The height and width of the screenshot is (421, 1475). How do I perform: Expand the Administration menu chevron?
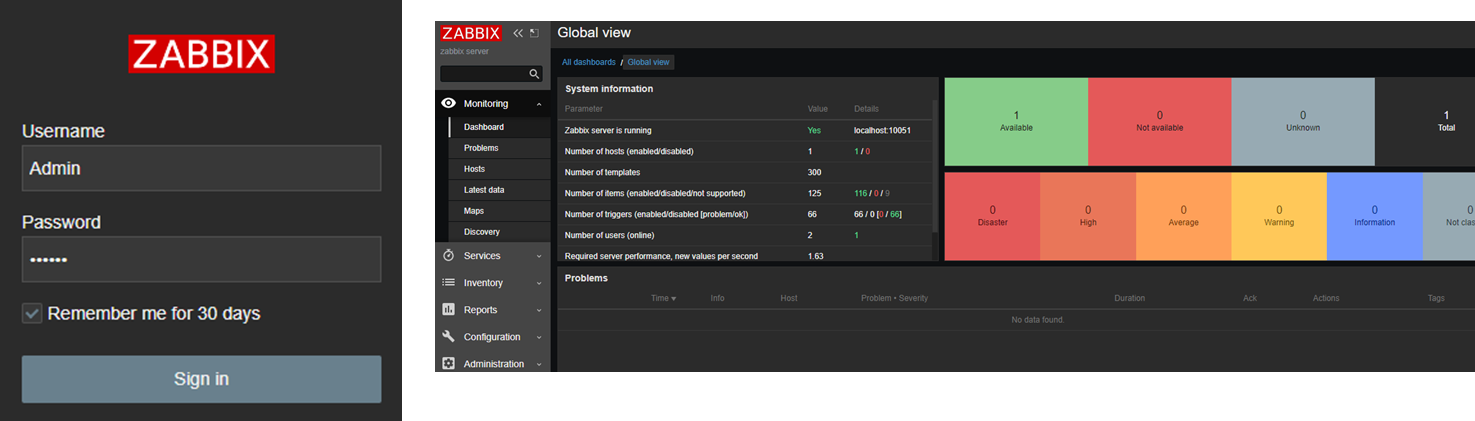(x=539, y=364)
